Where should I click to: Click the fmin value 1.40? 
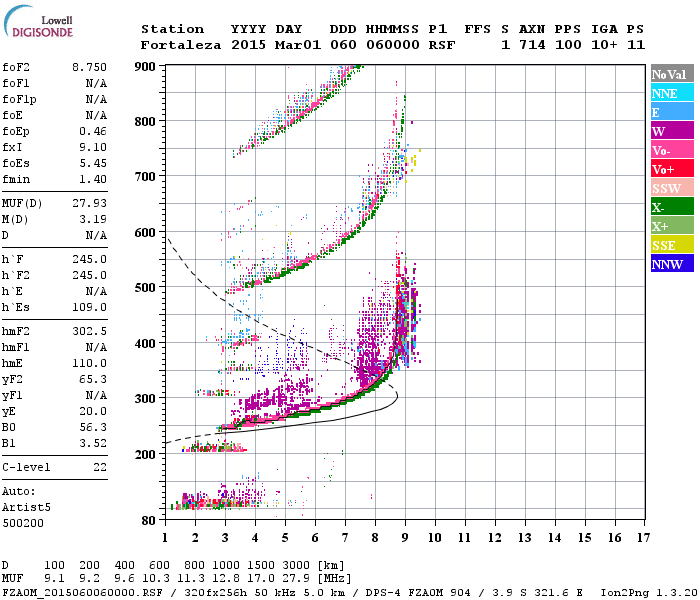93,179
